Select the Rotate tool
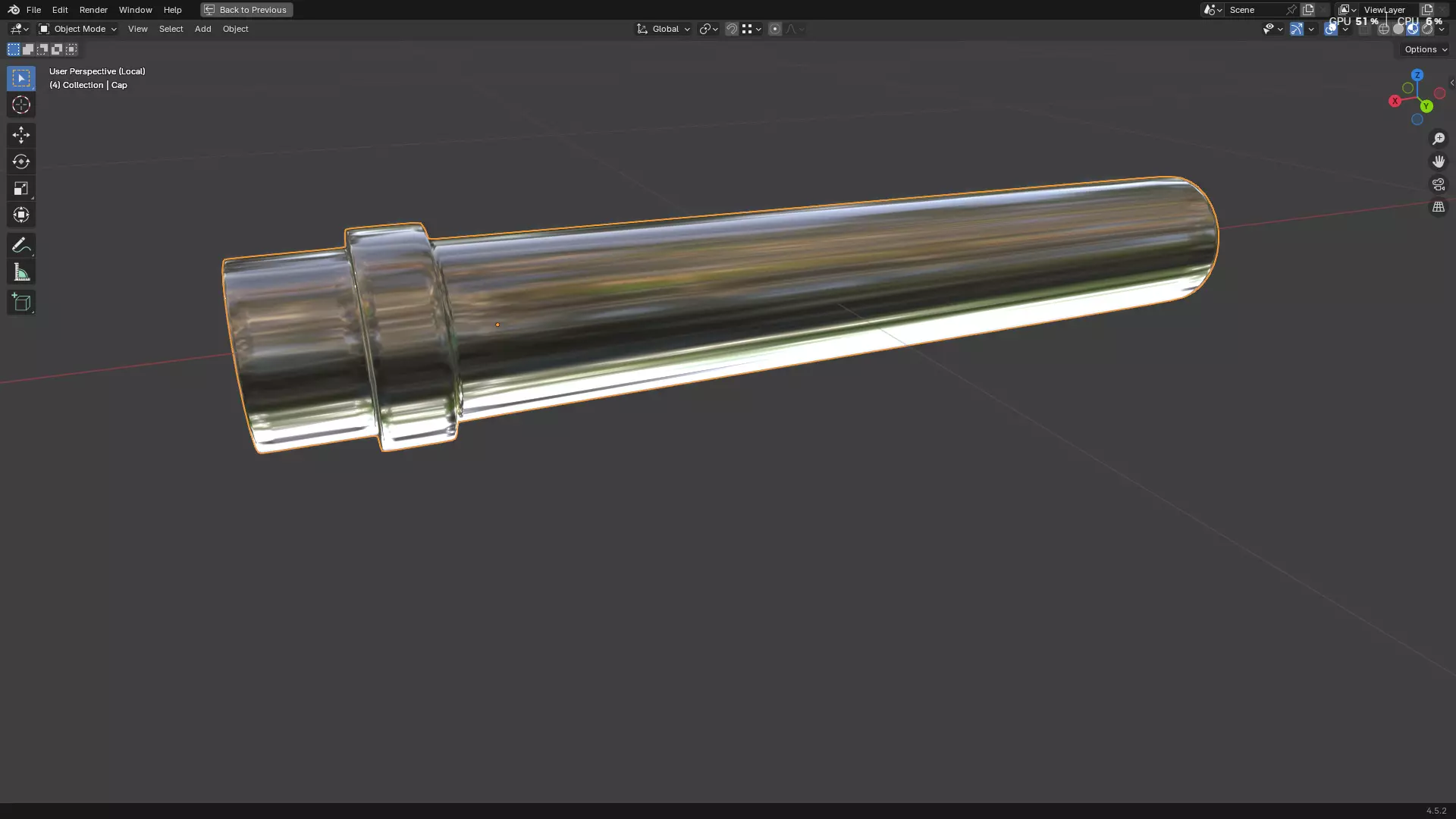 (x=21, y=162)
